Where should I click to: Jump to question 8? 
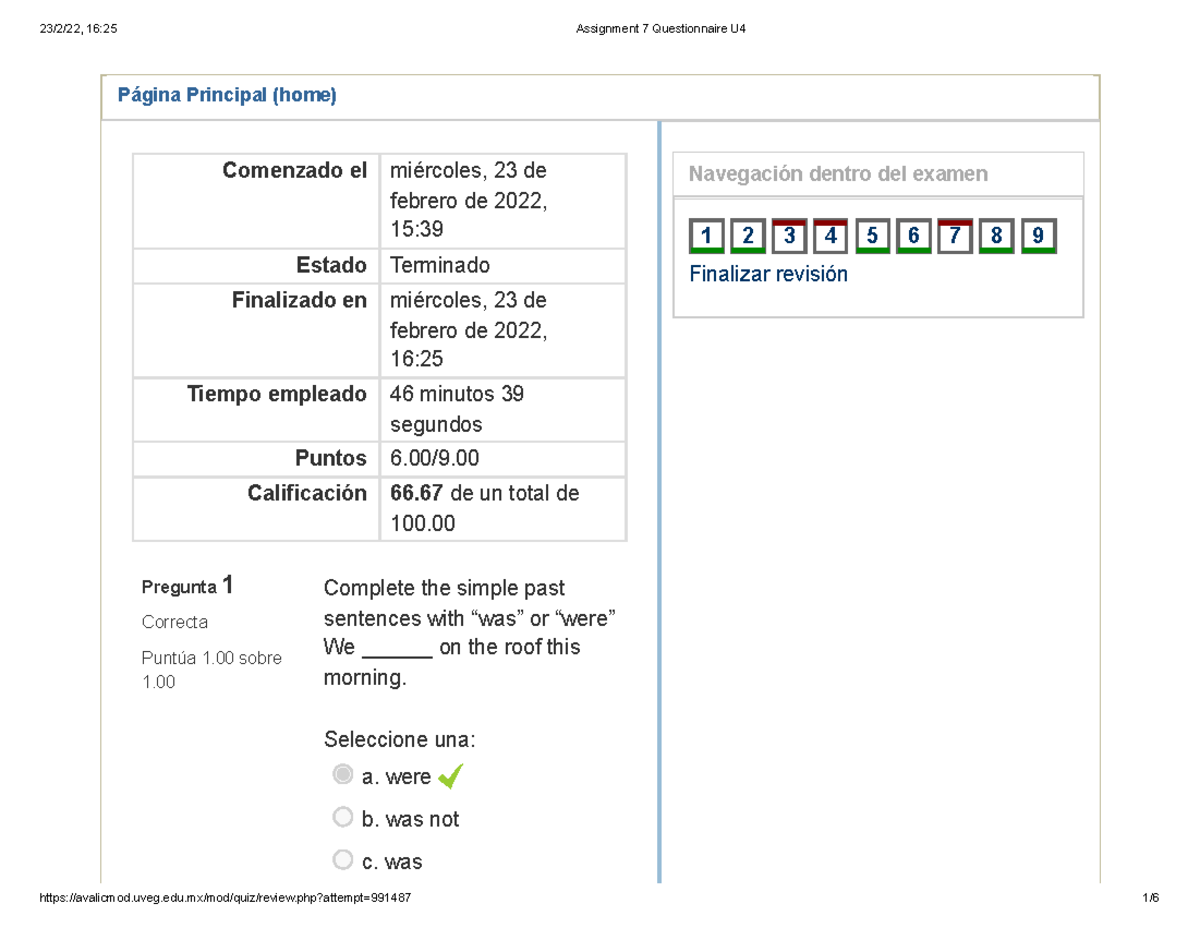coord(997,236)
